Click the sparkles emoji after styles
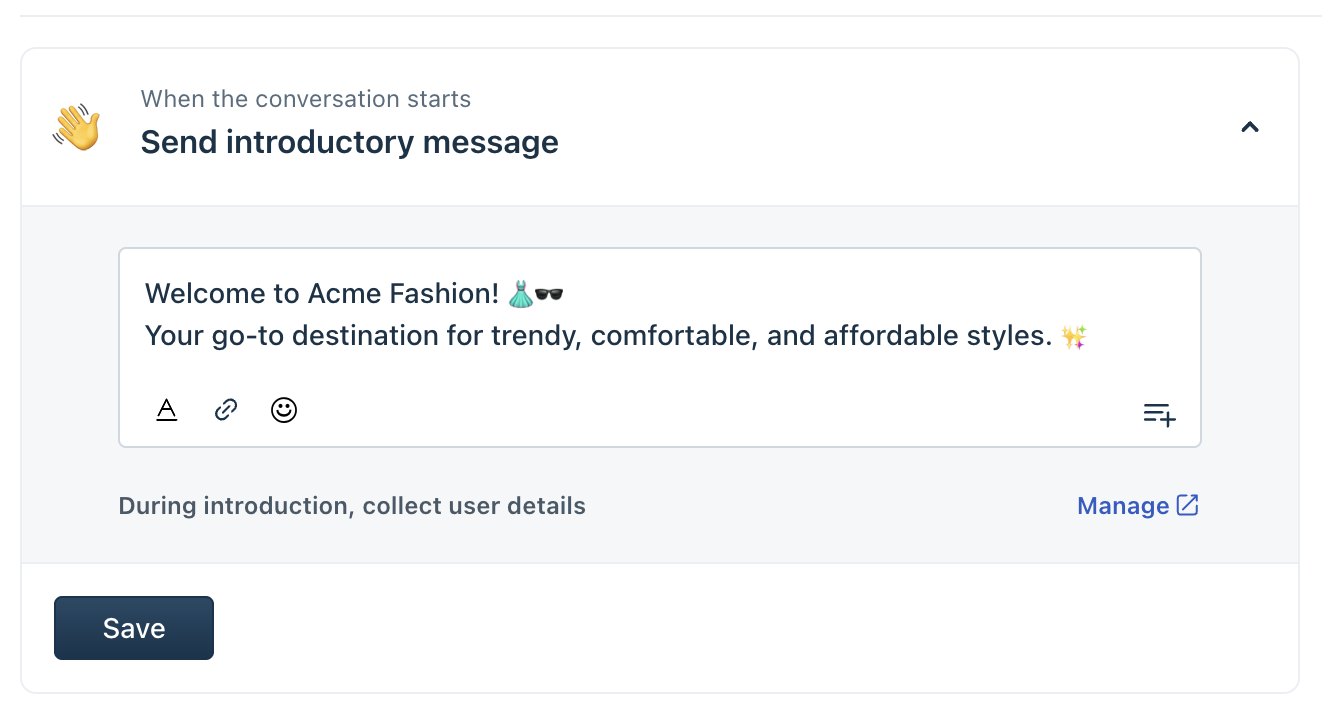 point(1074,337)
